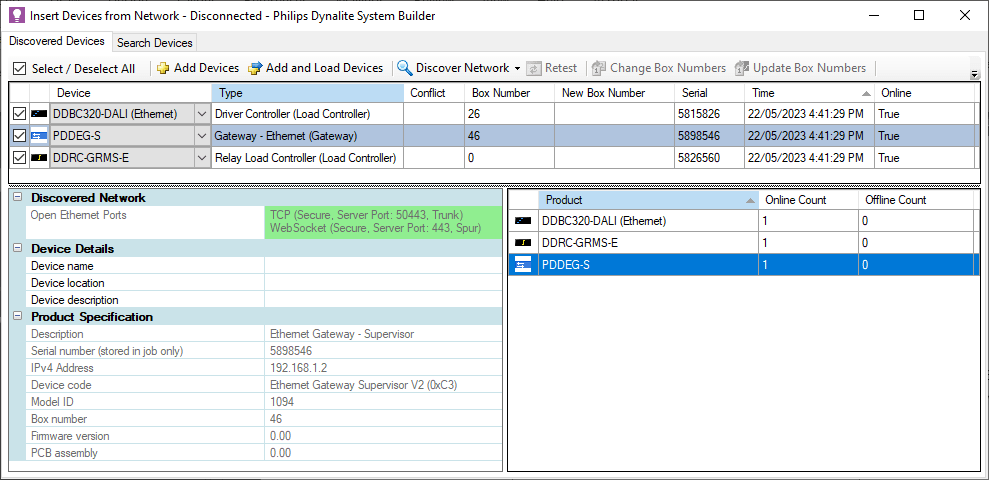Collapse the Product Specification section
989x480 pixels.
point(17,317)
